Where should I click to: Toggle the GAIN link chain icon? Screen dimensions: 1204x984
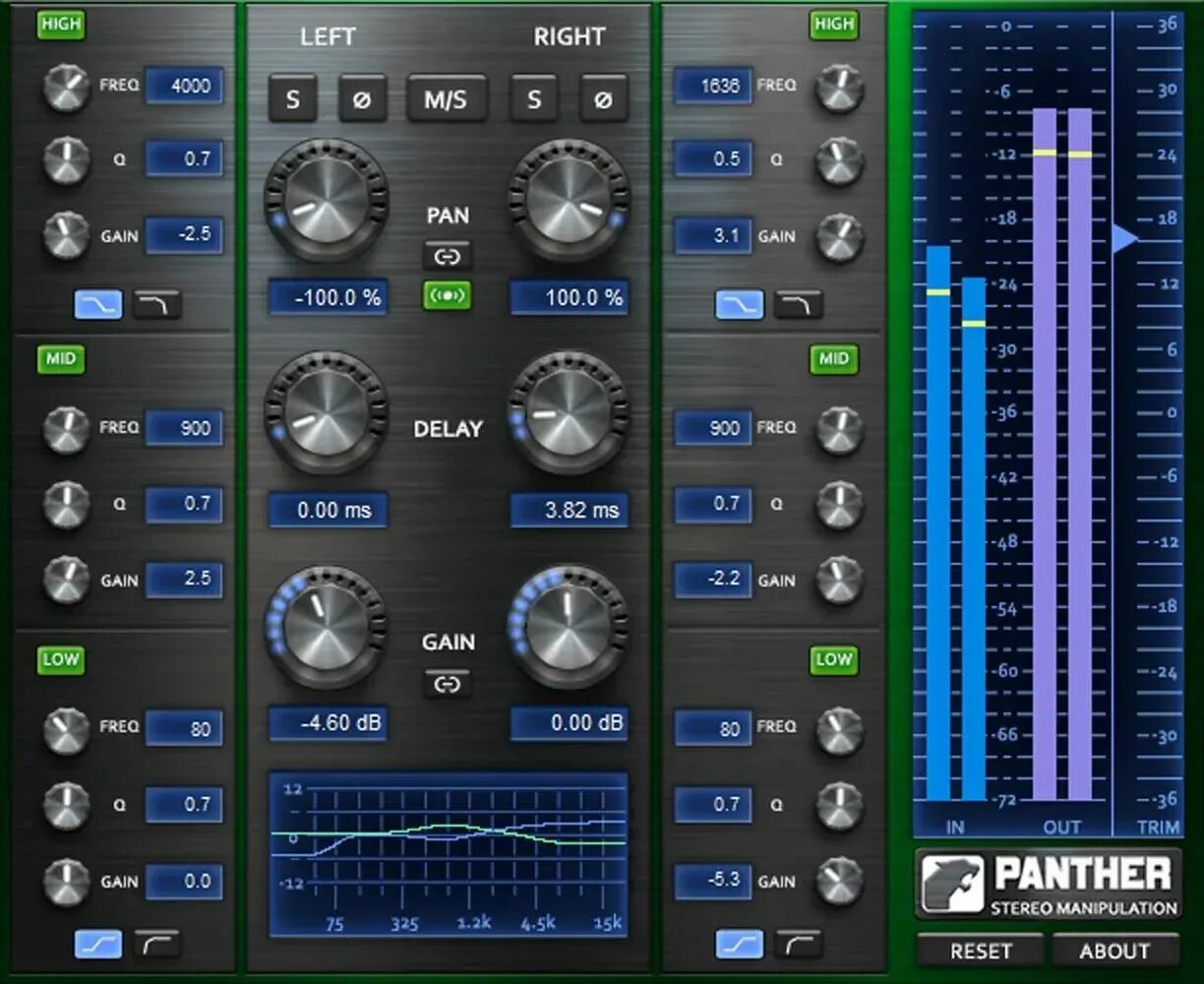tap(448, 684)
